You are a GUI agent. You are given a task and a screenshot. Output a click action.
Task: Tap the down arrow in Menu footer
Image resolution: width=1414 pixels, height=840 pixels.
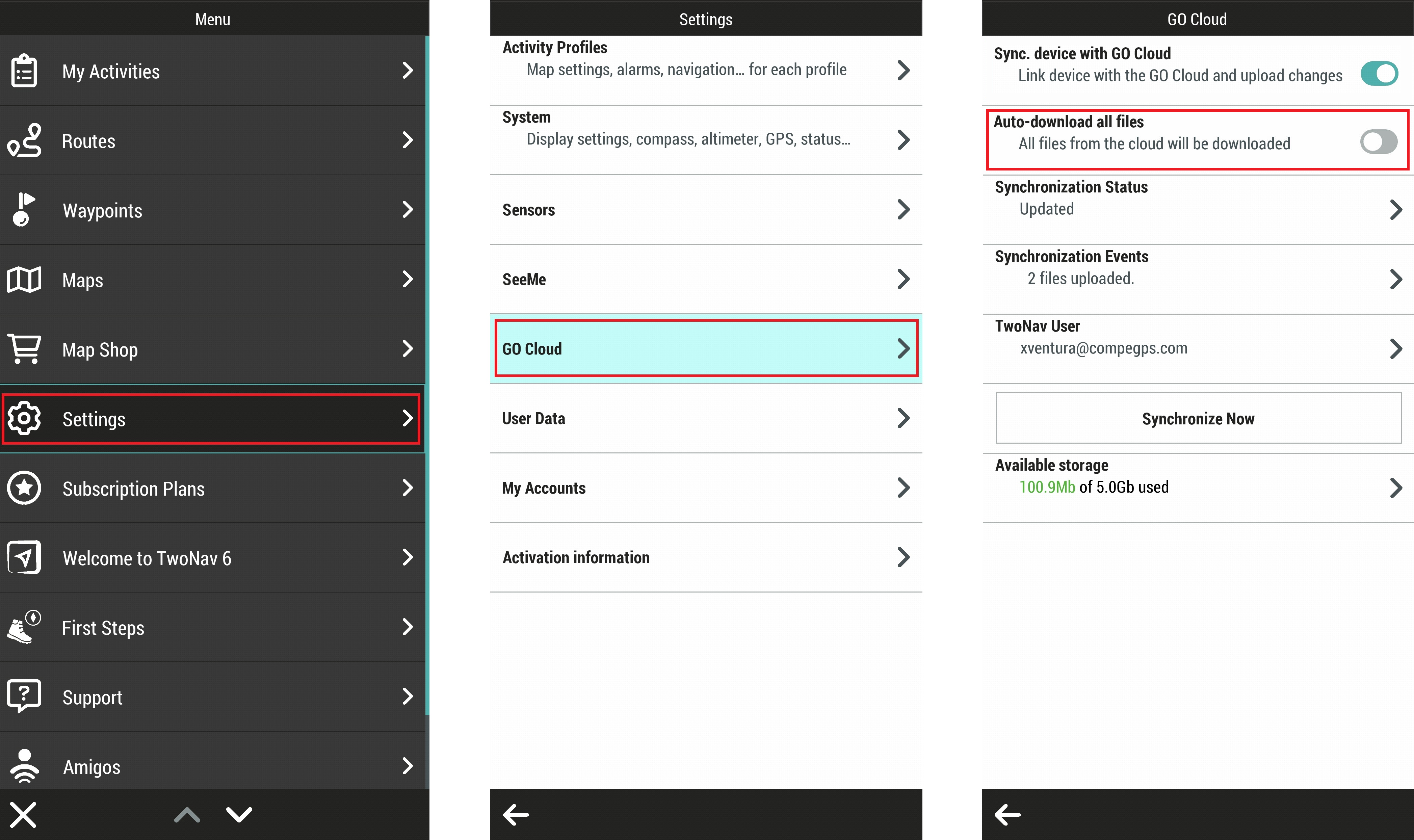point(239,815)
